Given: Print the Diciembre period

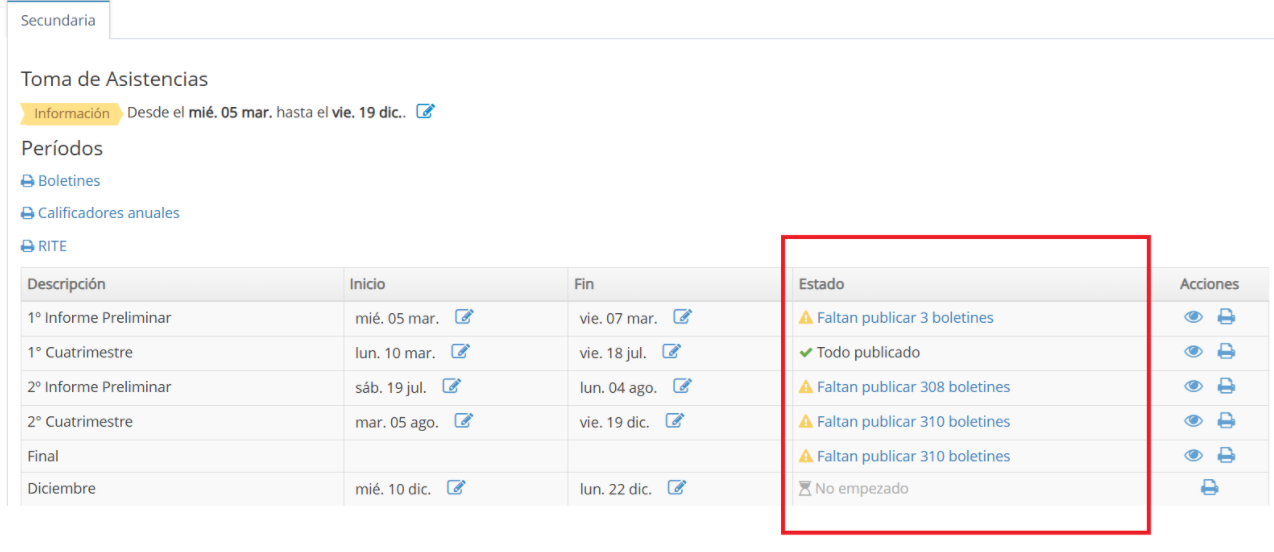Looking at the screenshot, I should click(x=1209, y=488).
